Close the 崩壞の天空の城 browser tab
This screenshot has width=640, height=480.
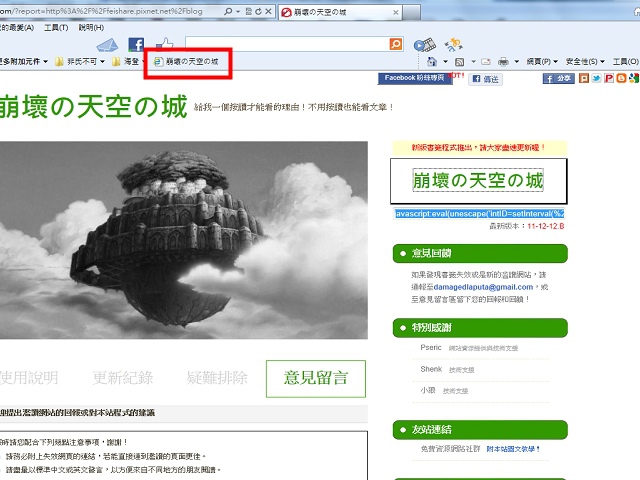[x=396, y=12]
